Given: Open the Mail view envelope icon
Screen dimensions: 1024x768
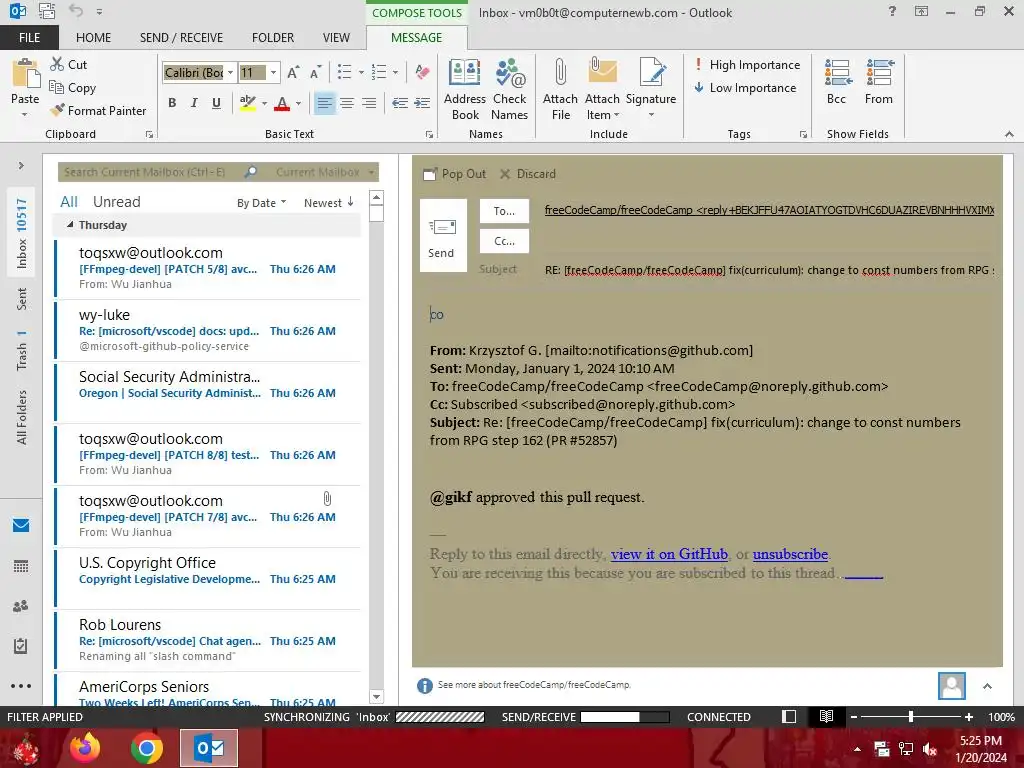Looking at the screenshot, I should 21,525.
